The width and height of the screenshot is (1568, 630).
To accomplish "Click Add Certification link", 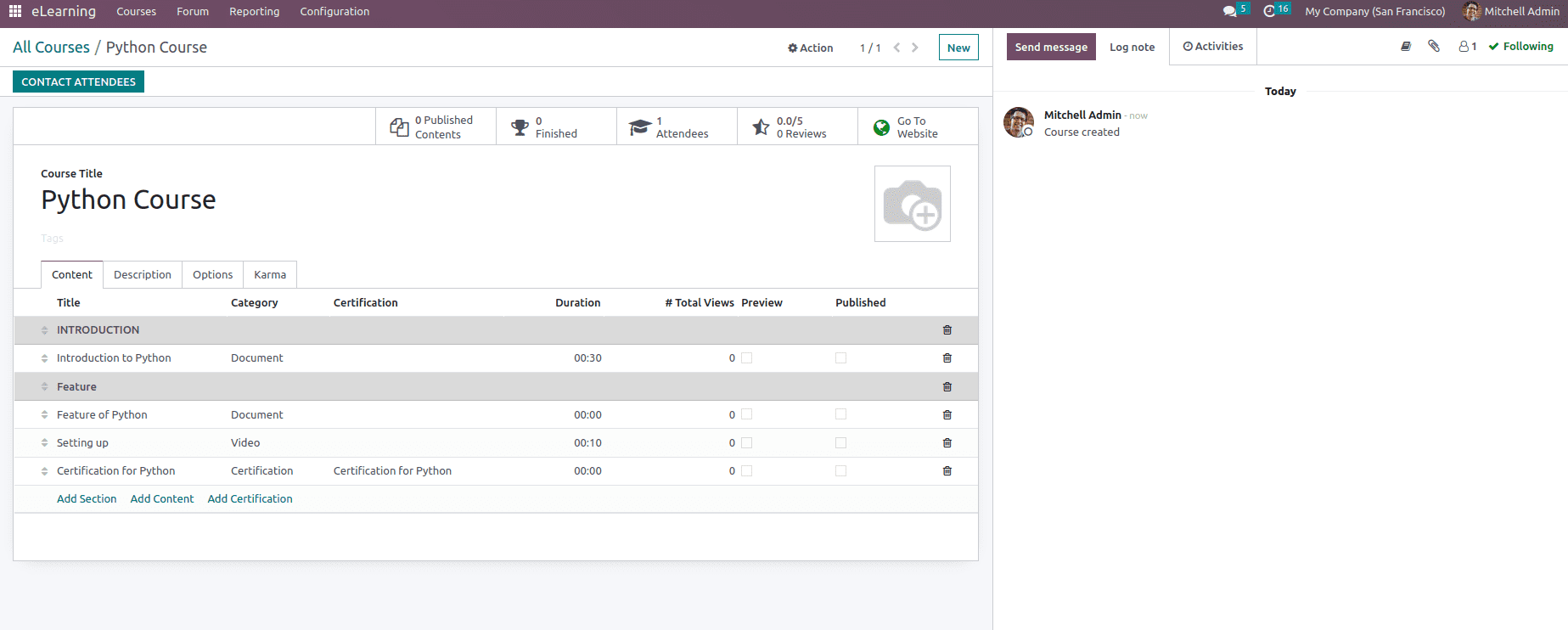I will pyautogui.click(x=250, y=499).
